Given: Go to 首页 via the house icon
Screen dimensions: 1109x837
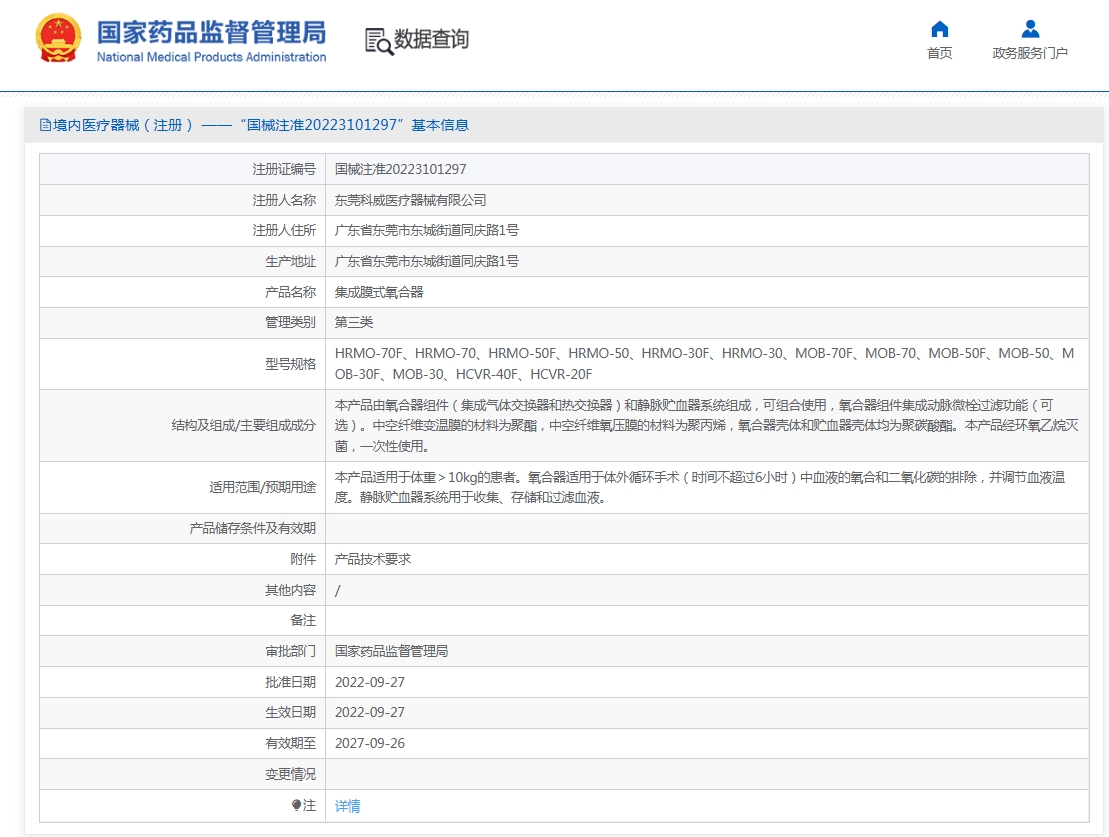Looking at the screenshot, I should tap(939, 29).
